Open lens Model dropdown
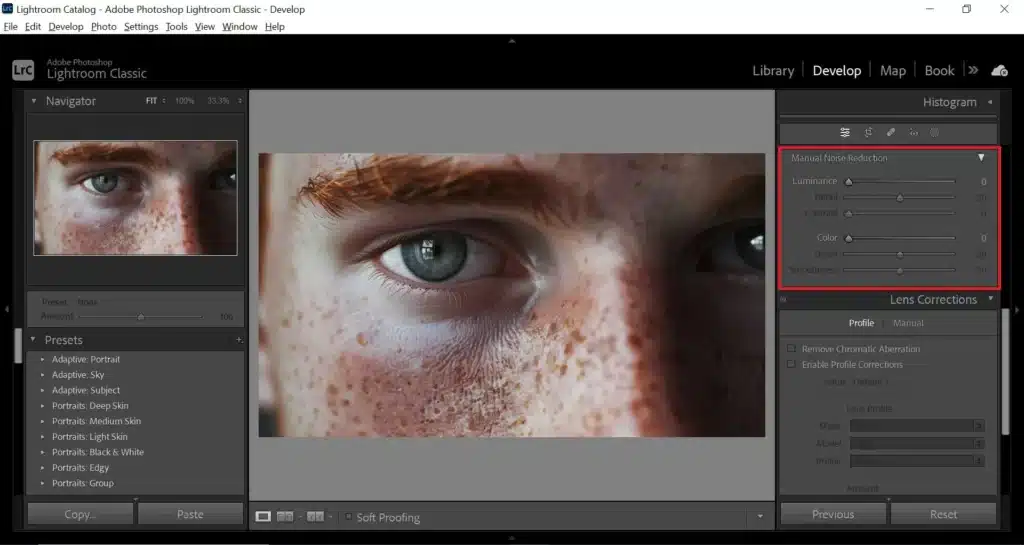The width and height of the screenshot is (1024, 545). tap(916, 443)
